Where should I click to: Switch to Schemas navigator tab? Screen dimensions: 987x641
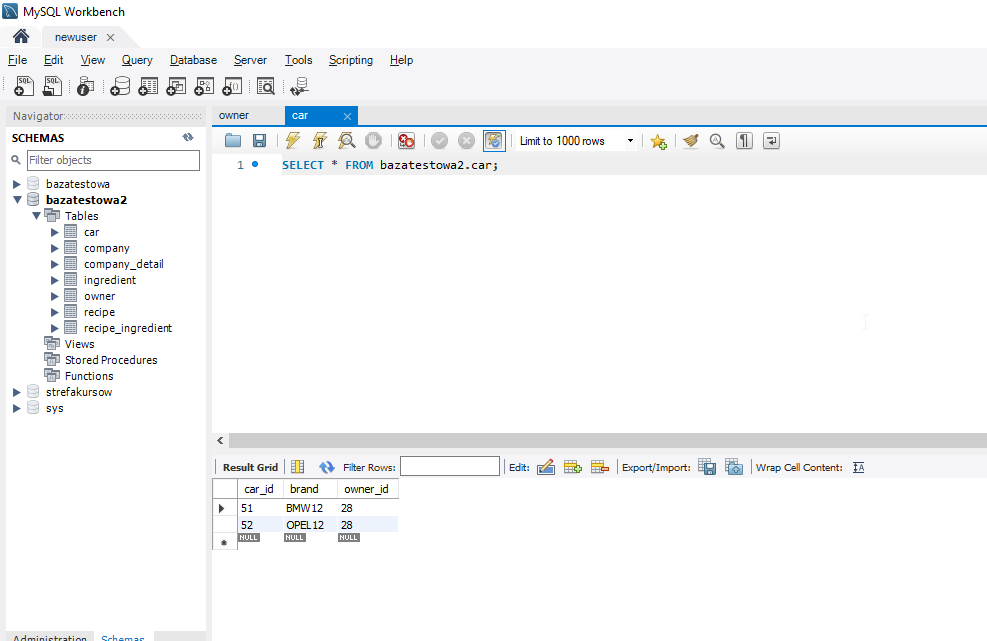[x=123, y=637]
